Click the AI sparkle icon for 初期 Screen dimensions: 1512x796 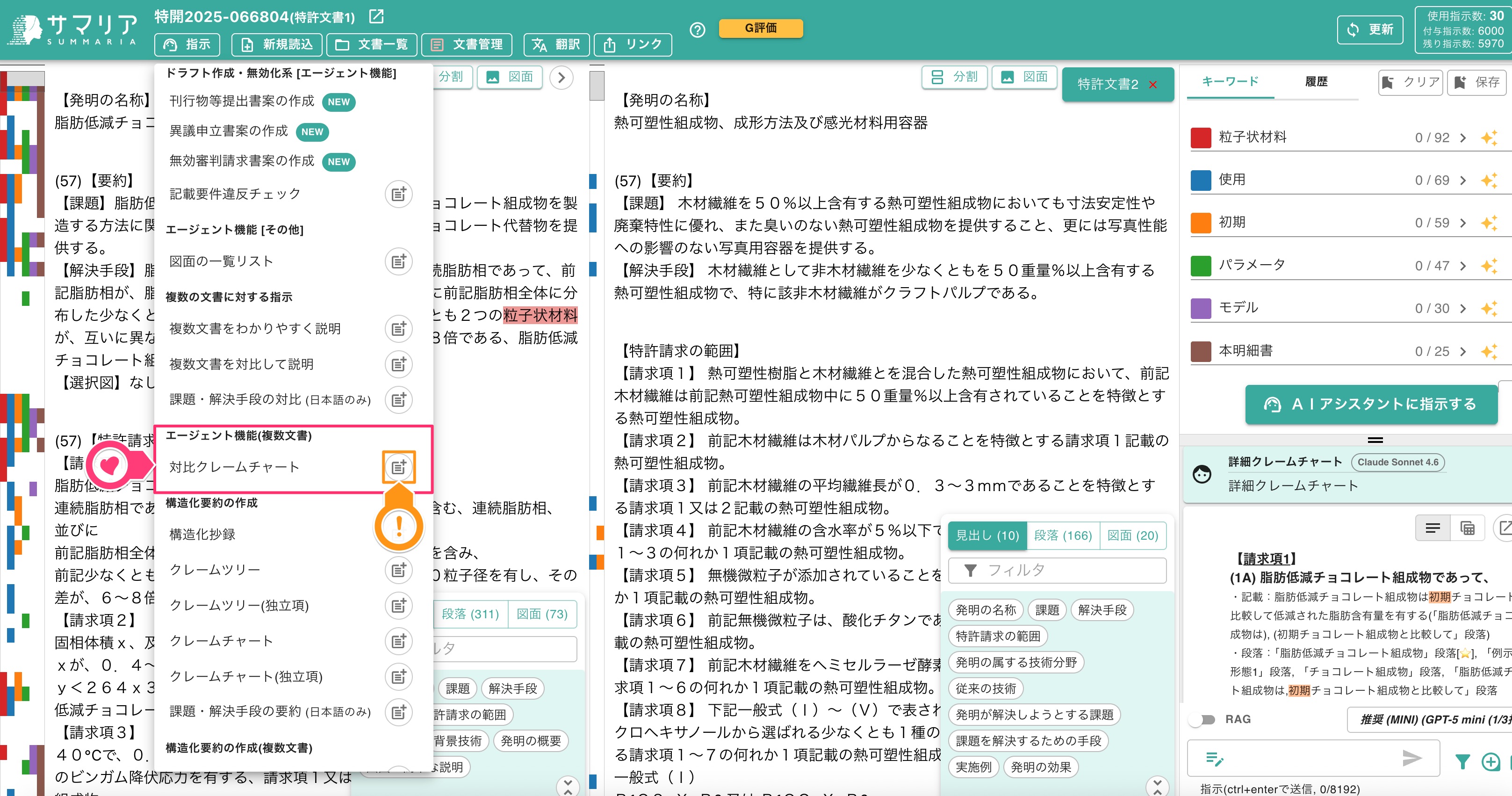pos(1489,223)
